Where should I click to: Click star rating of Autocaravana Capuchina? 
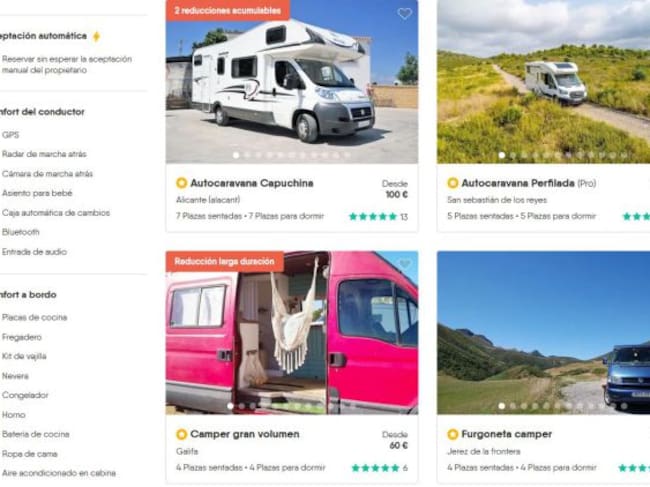(x=373, y=216)
